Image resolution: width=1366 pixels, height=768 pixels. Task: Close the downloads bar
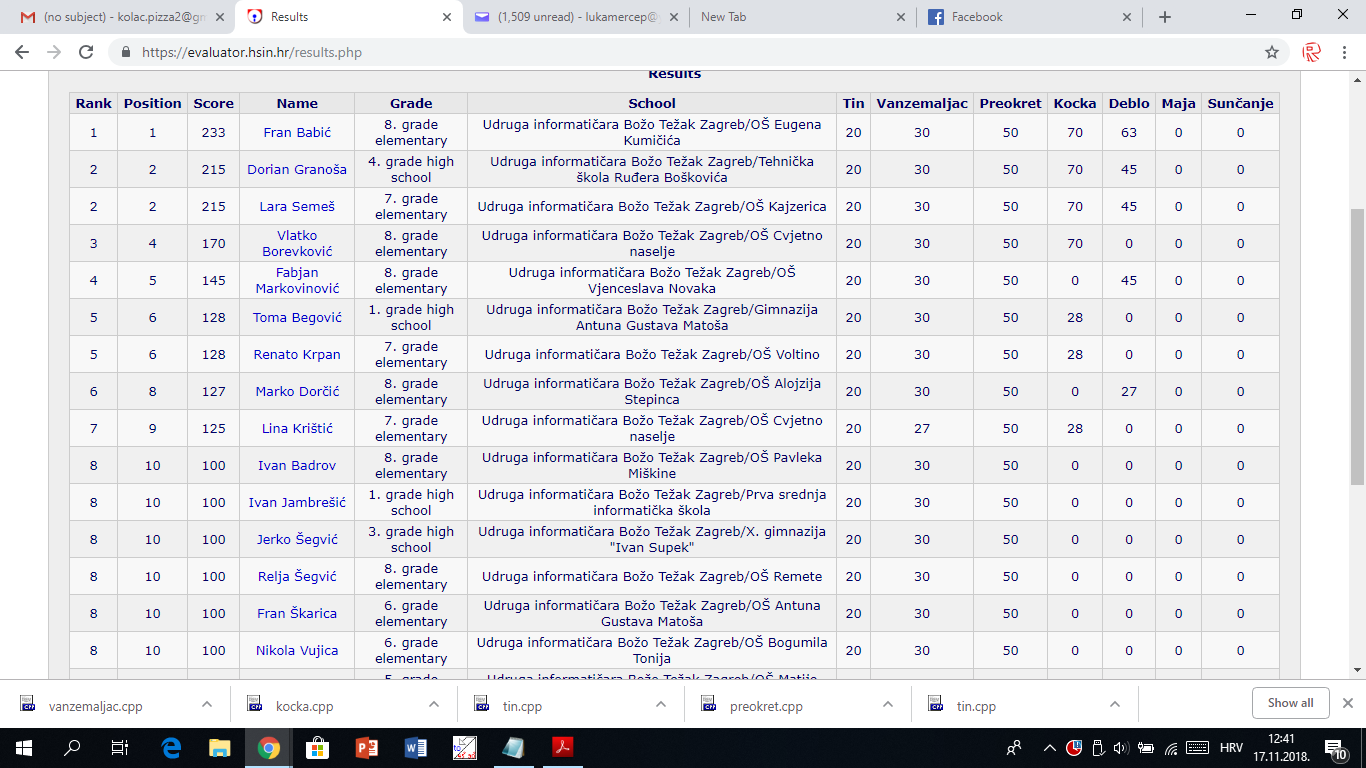coord(1347,703)
